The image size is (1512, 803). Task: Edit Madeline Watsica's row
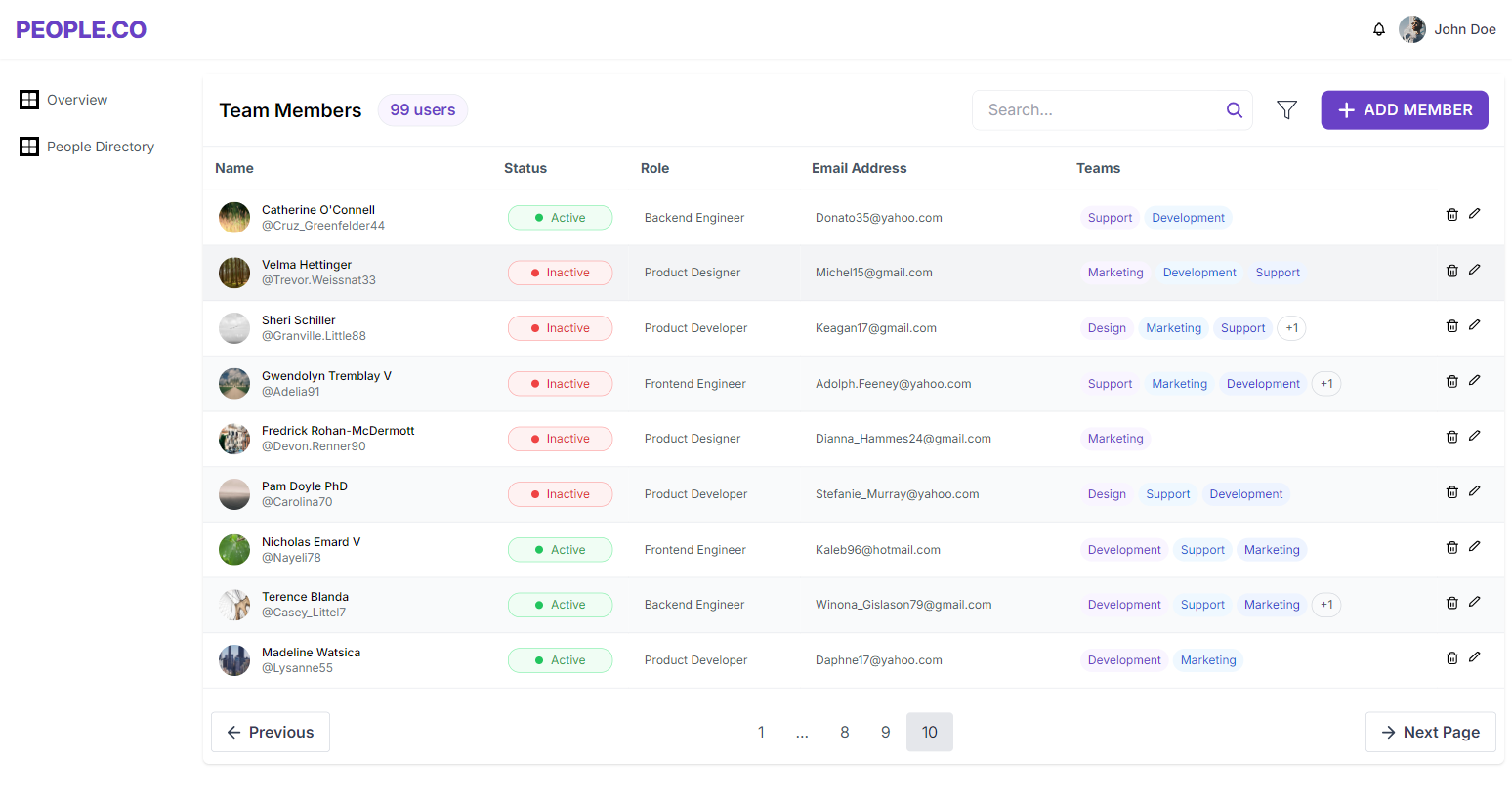1475,656
